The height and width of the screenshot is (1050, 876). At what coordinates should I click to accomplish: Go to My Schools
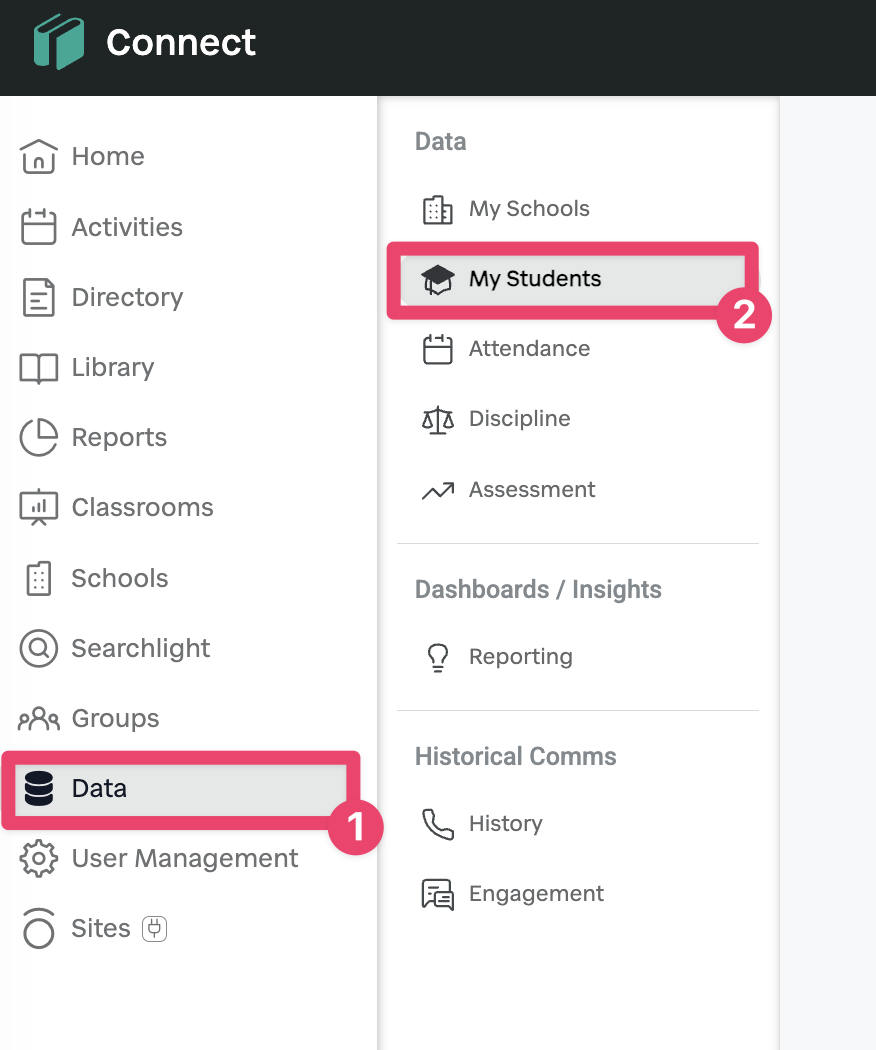[529, 209]
